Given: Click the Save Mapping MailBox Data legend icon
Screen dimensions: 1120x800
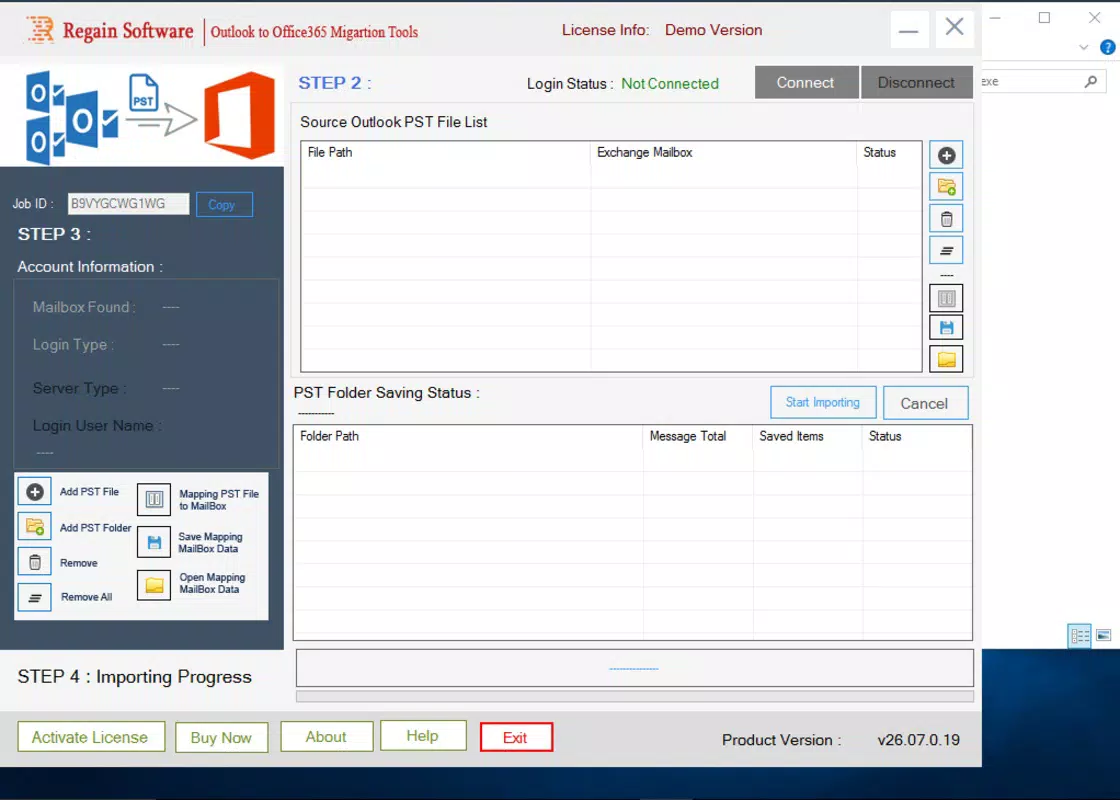Looking at the screenshot, I should point(154,542).
